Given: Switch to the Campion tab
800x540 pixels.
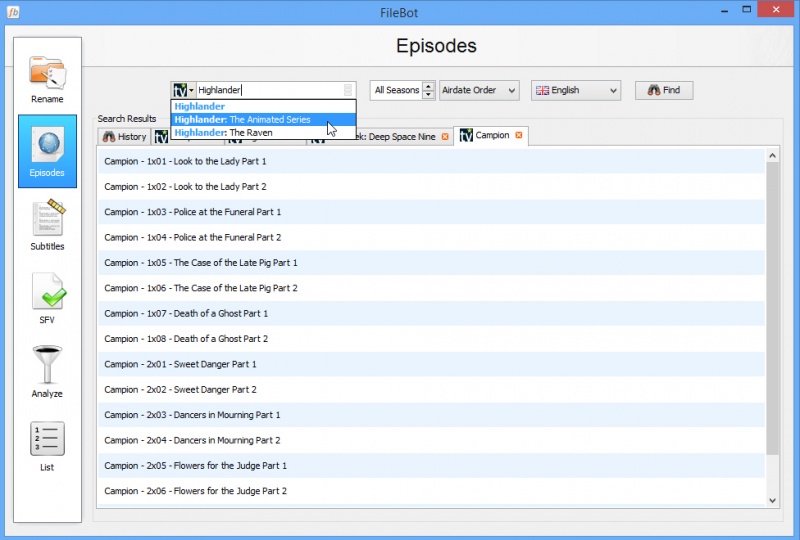Looking at the screenshot, I should click(x=491, y=135).
